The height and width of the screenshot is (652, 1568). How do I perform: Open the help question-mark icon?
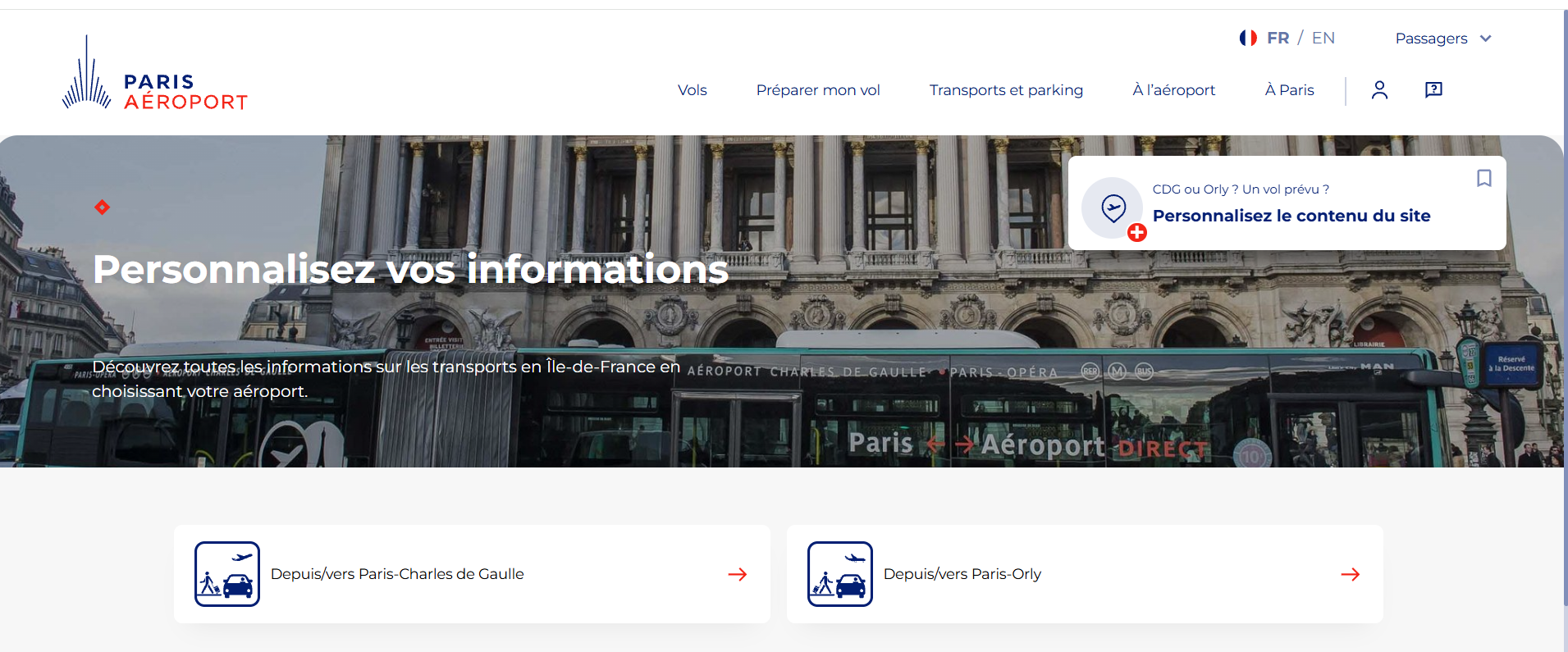(1433, 89)
